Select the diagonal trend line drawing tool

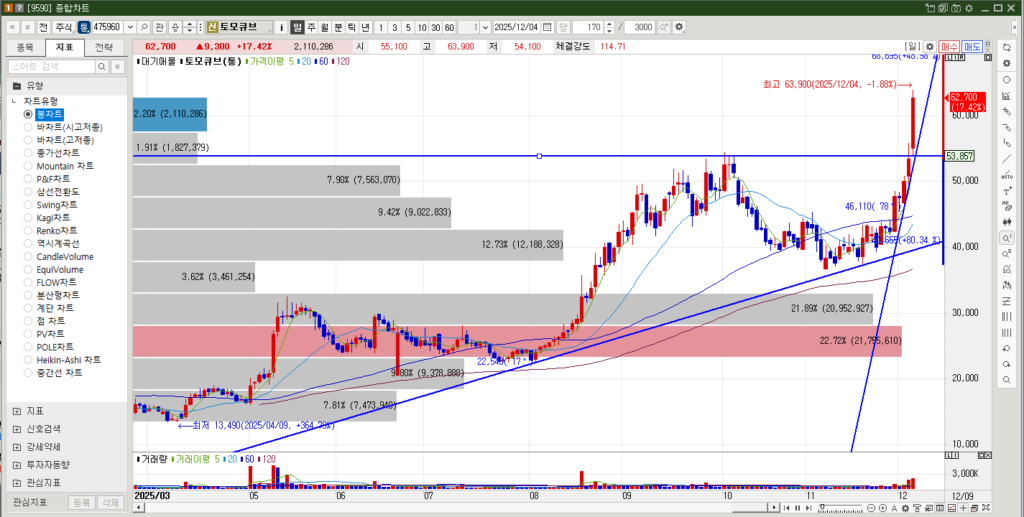(1006, 158)
